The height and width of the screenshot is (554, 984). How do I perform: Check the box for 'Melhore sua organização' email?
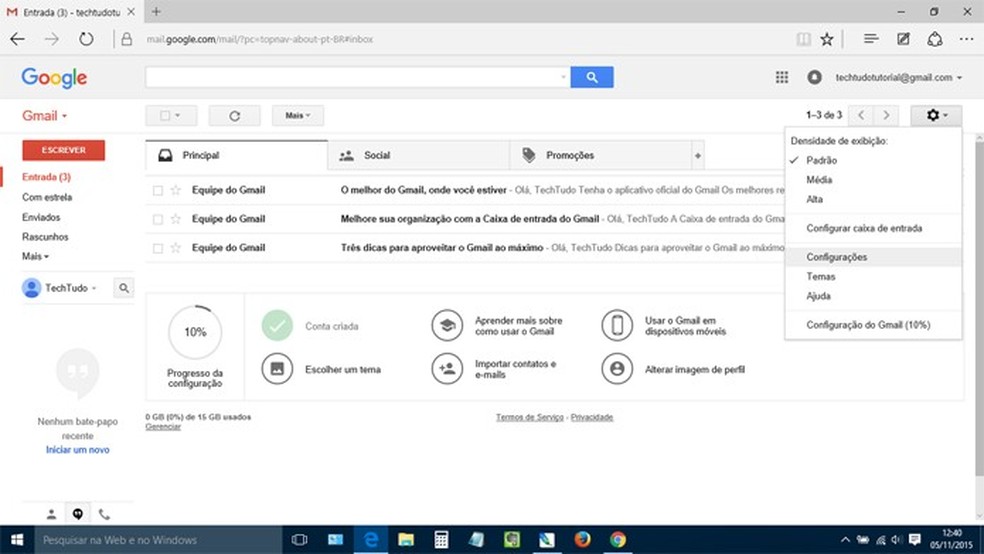coord(158,219)
